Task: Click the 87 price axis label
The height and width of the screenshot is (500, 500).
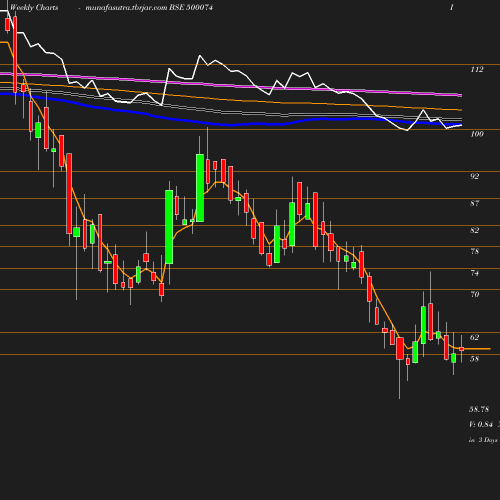Action: click(x=475, y=203)
